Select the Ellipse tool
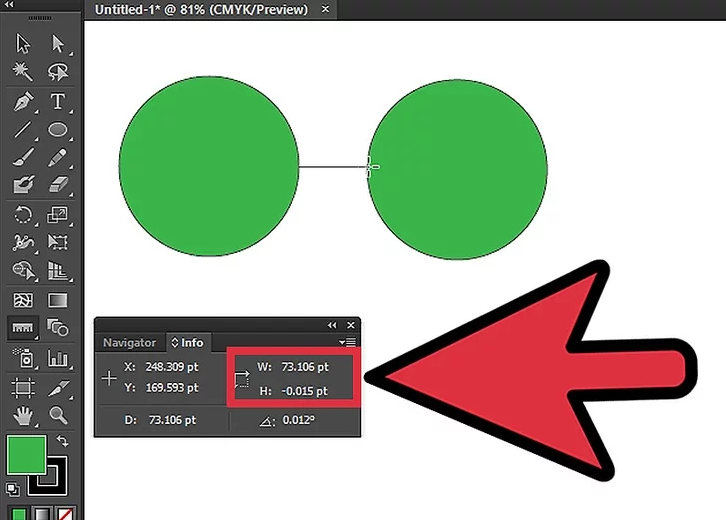 (57, 130)
